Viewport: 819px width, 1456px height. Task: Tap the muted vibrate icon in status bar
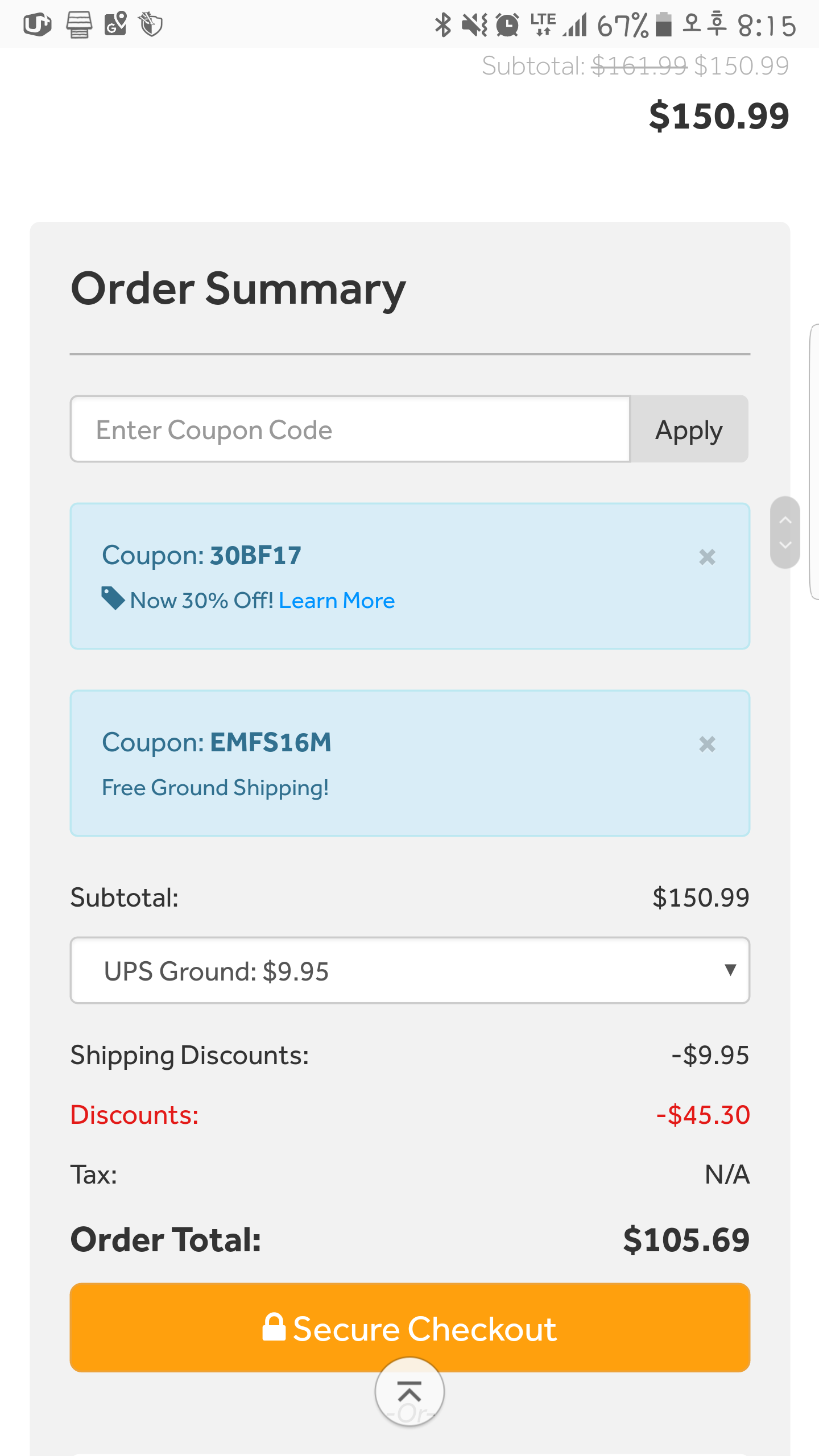coord(474,25)
